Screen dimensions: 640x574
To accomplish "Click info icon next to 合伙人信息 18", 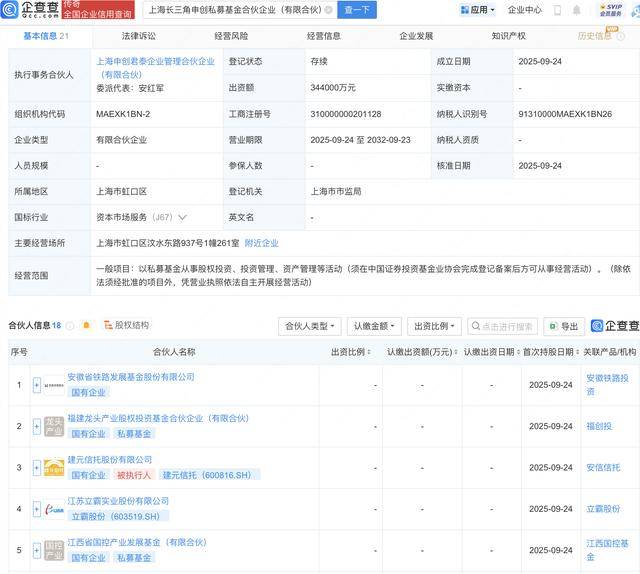I will pyautogui.click(x=70, y=326).
